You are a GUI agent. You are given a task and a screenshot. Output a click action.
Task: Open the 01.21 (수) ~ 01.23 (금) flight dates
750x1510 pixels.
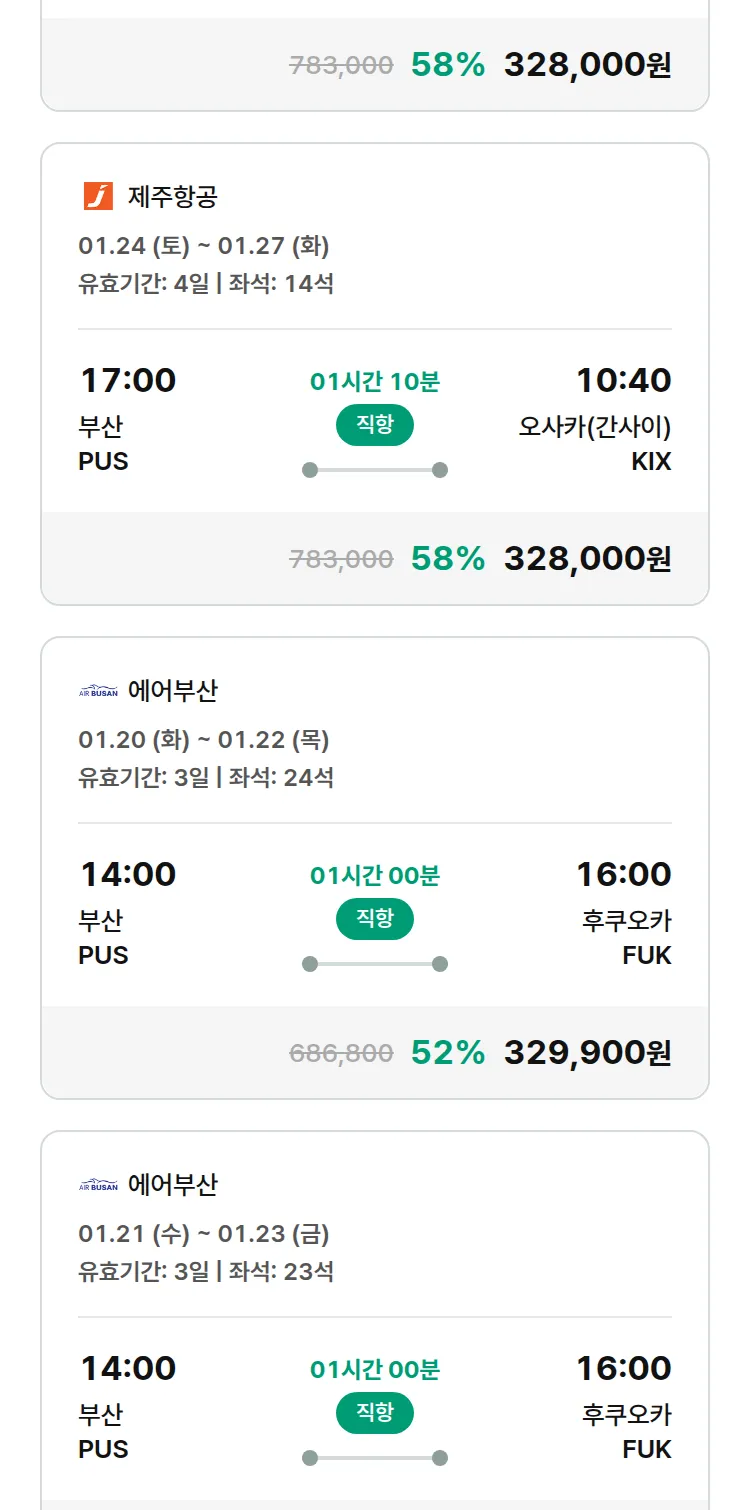pos(204,1233)
